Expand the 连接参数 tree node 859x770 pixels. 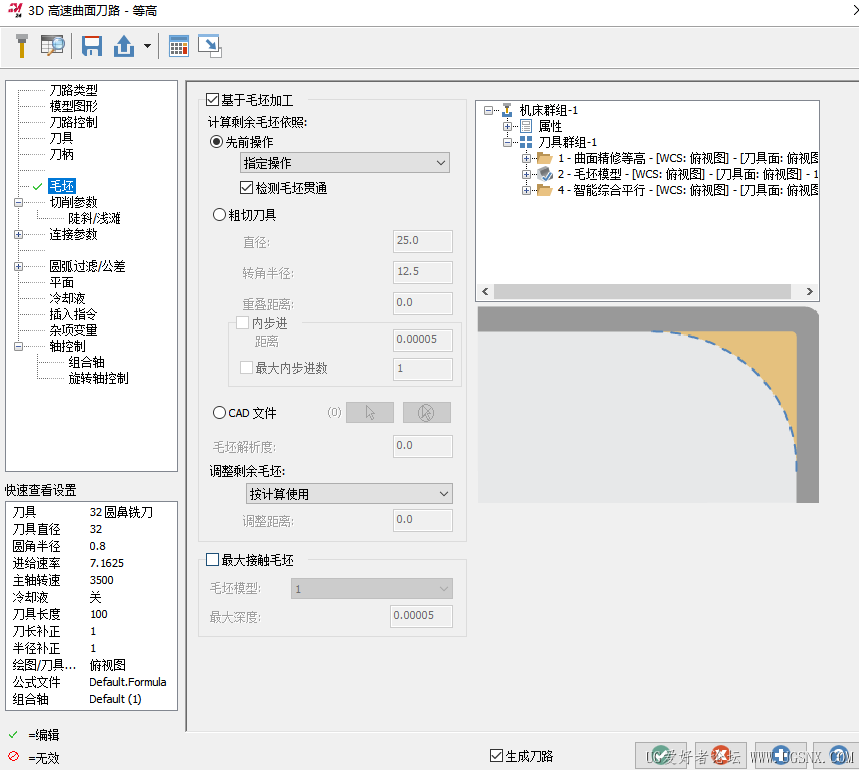point(18,234)
